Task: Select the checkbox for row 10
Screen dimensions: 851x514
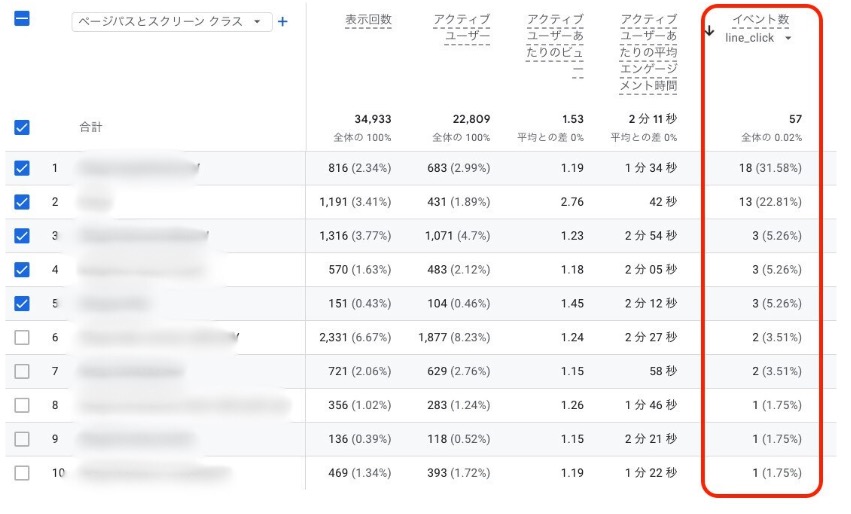Action: [22, 472]
